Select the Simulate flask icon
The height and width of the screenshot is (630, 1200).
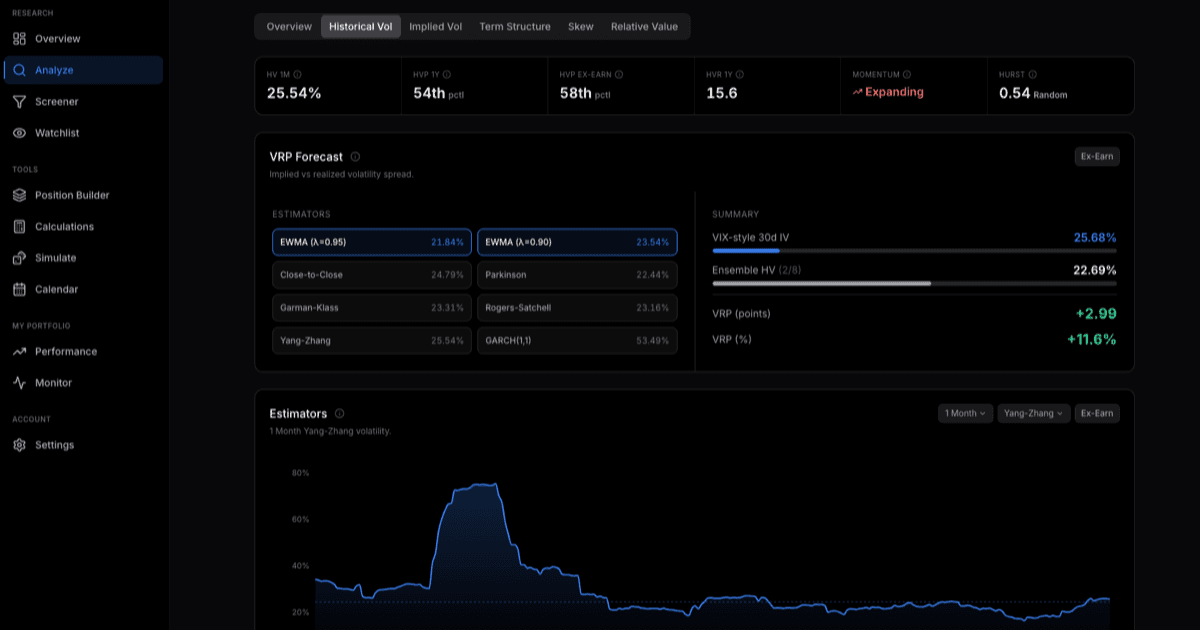pos(20,257)
